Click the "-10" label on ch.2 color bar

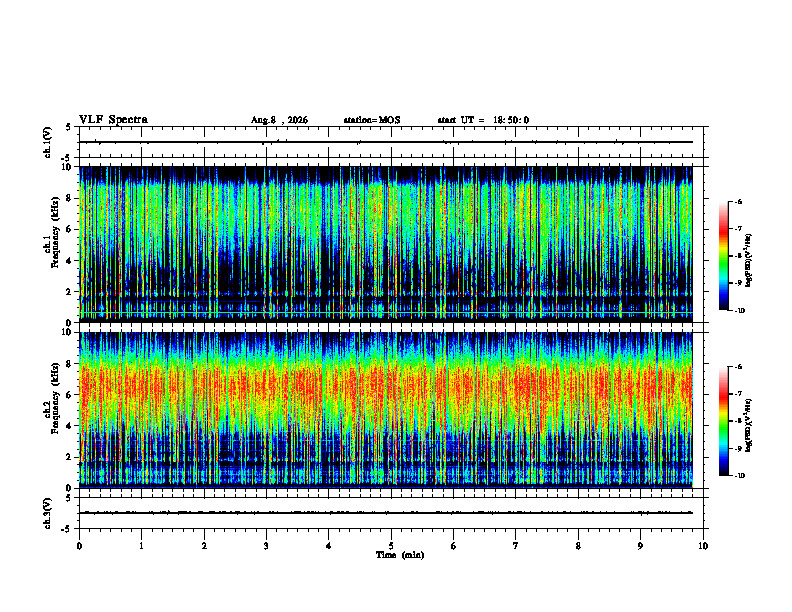740,475
